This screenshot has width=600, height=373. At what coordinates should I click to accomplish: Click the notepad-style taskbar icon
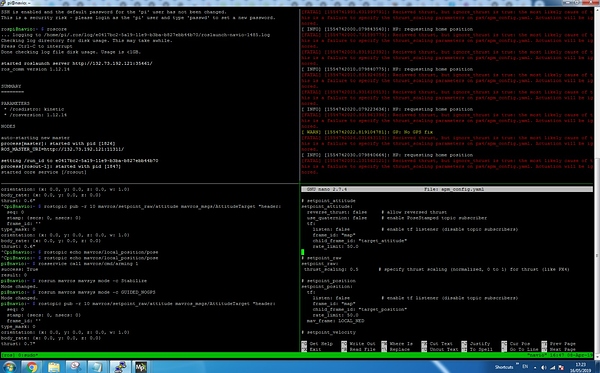(x=97, y=367)
